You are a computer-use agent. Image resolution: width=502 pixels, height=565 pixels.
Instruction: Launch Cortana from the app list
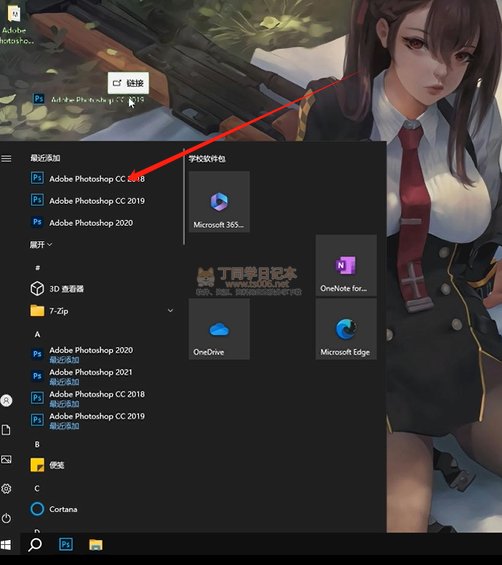54,509
